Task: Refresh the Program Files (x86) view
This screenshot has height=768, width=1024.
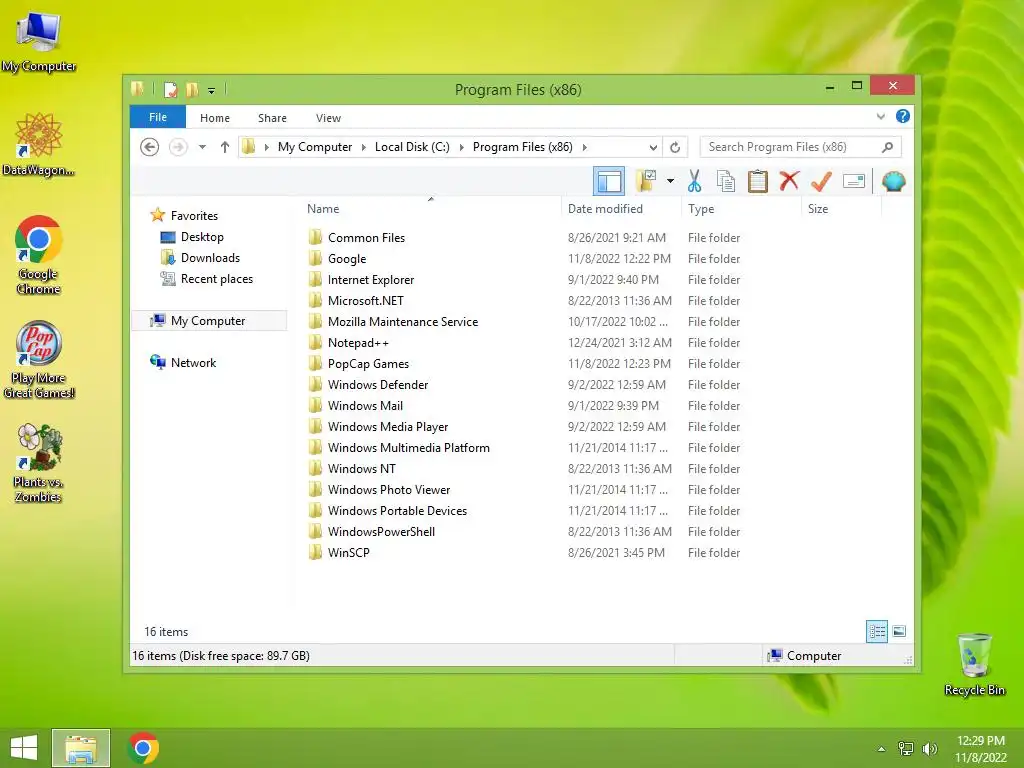Action: [x=675, y=147]
